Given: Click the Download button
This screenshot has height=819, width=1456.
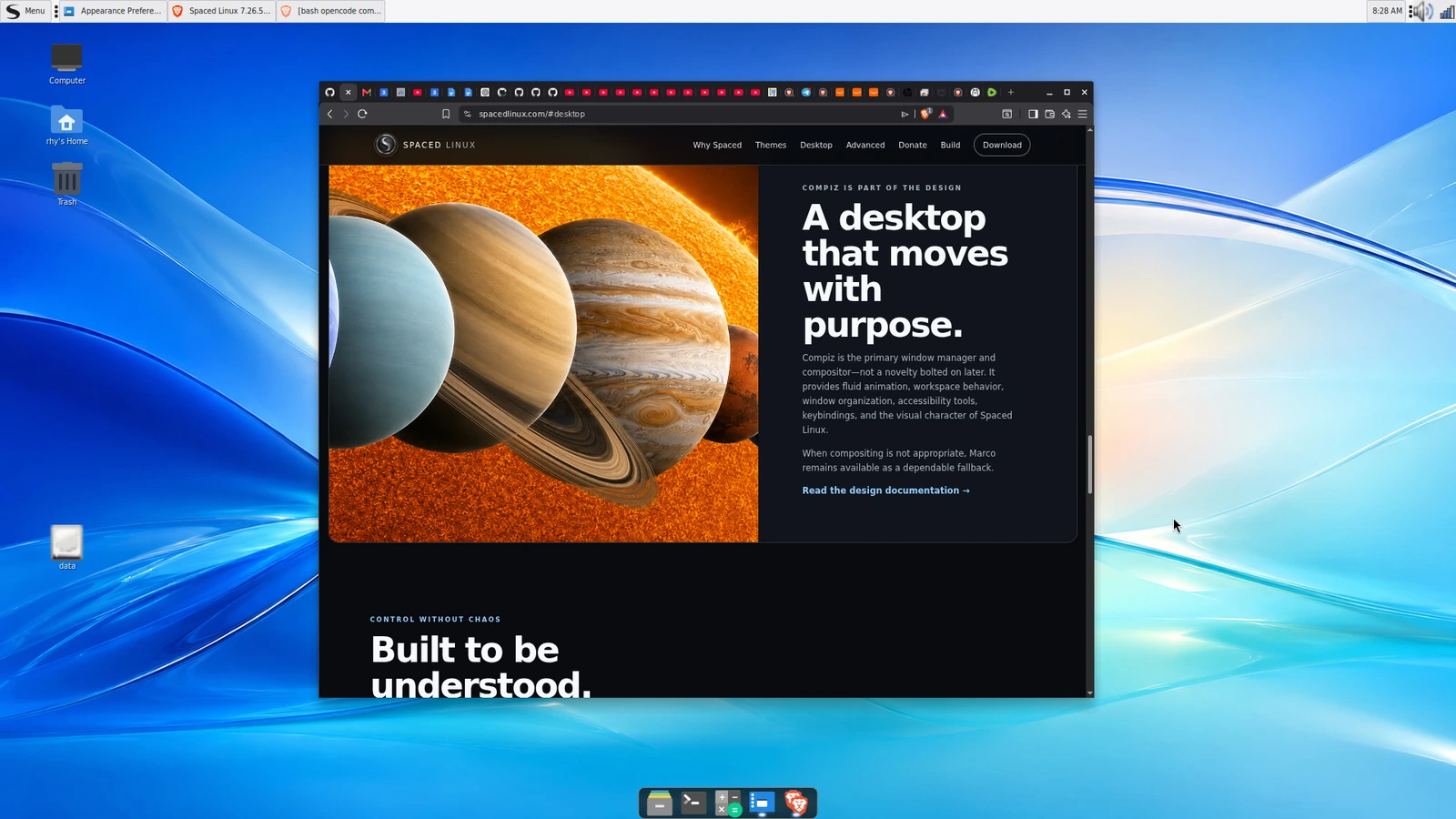Looking at the screenshot, I should click(x=1002, y=145).
